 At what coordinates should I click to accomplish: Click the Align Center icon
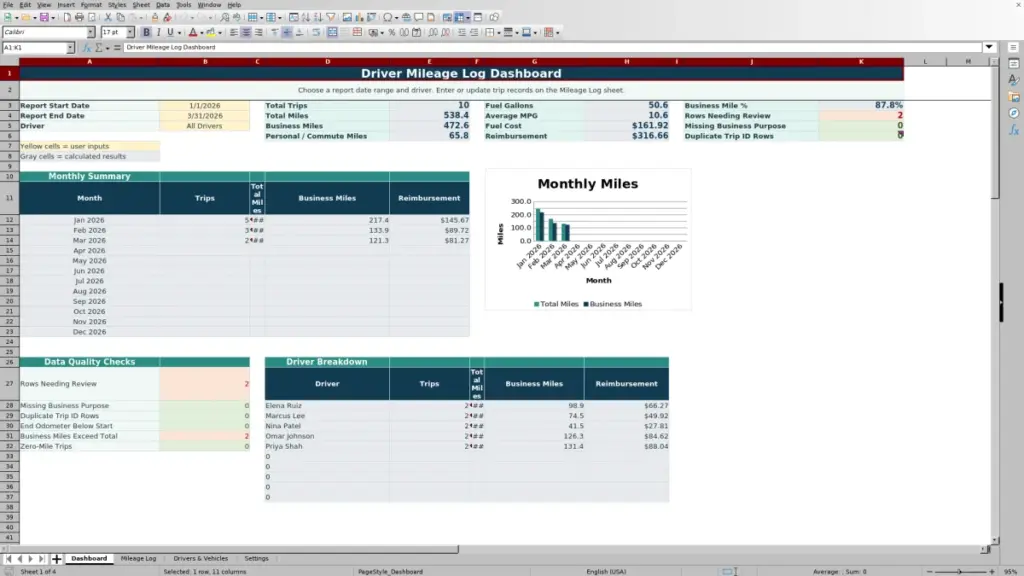pyautogui.click(x=246, y=32)
